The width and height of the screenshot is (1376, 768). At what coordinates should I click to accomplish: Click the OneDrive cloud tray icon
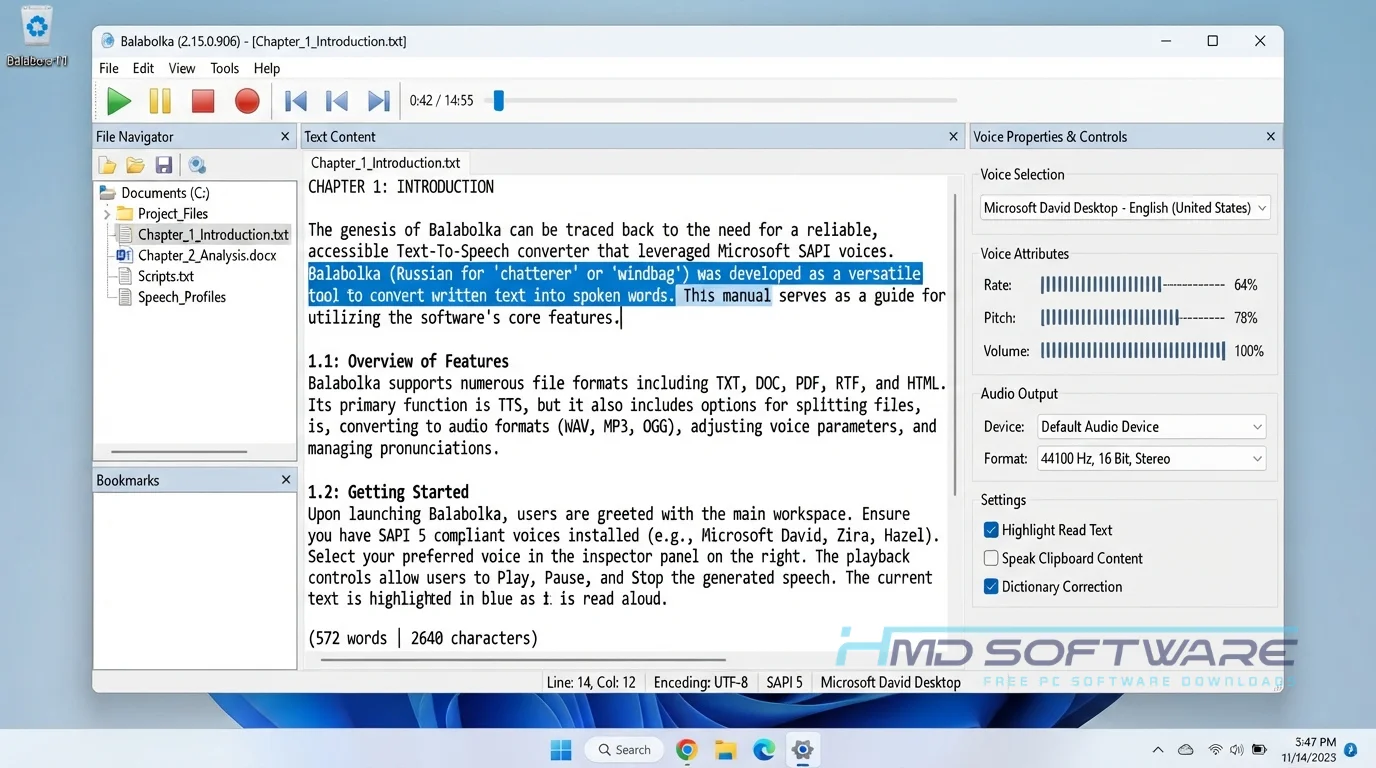pyautogui.click(x=1186, y=750)
